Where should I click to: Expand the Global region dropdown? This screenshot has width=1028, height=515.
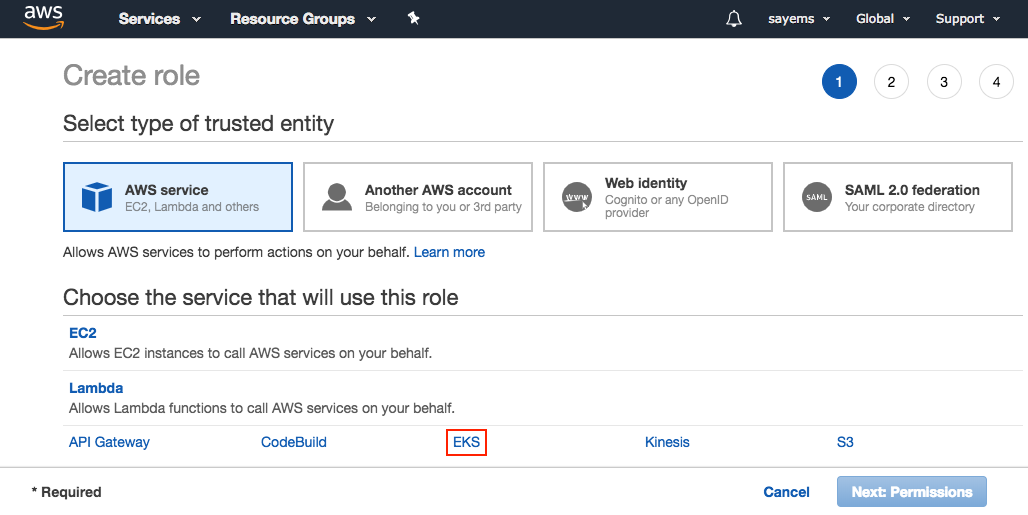(882, 18)
